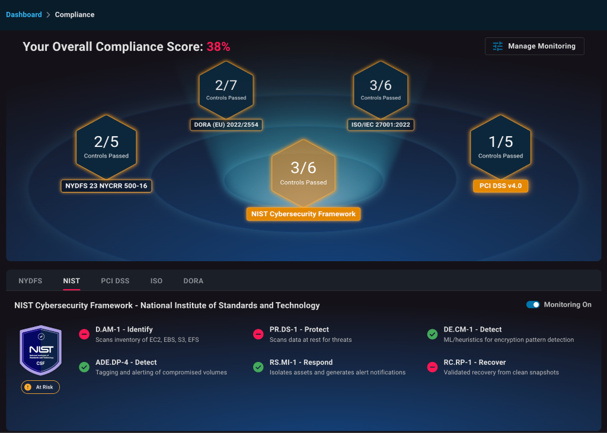Viewport: 607px width, 433px height.
Task: Click the ISO/IEC 27001:2022 3/6 hexagon
Action: [380, 90]
